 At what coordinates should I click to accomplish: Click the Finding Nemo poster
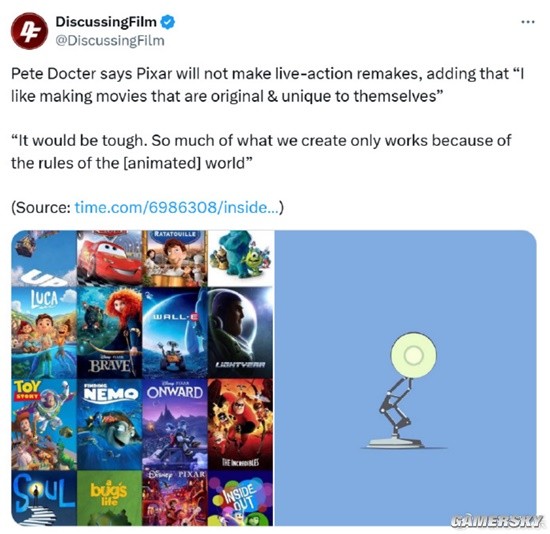click(x=109, y=424)
